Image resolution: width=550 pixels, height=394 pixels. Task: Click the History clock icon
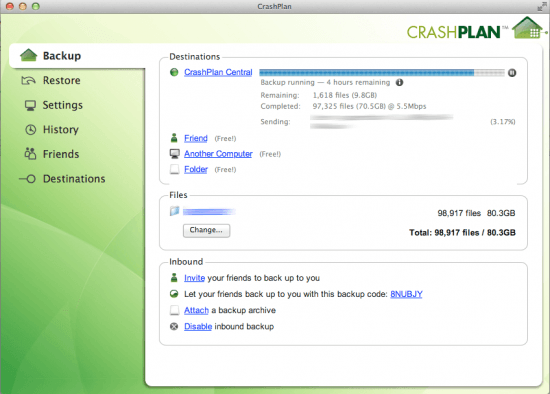click(x=31, y=129)
